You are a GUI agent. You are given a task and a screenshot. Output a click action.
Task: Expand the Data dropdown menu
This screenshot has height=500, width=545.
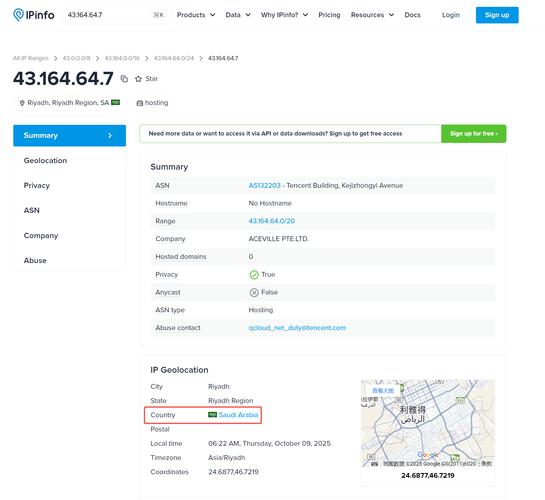click(x=238, y=15)
